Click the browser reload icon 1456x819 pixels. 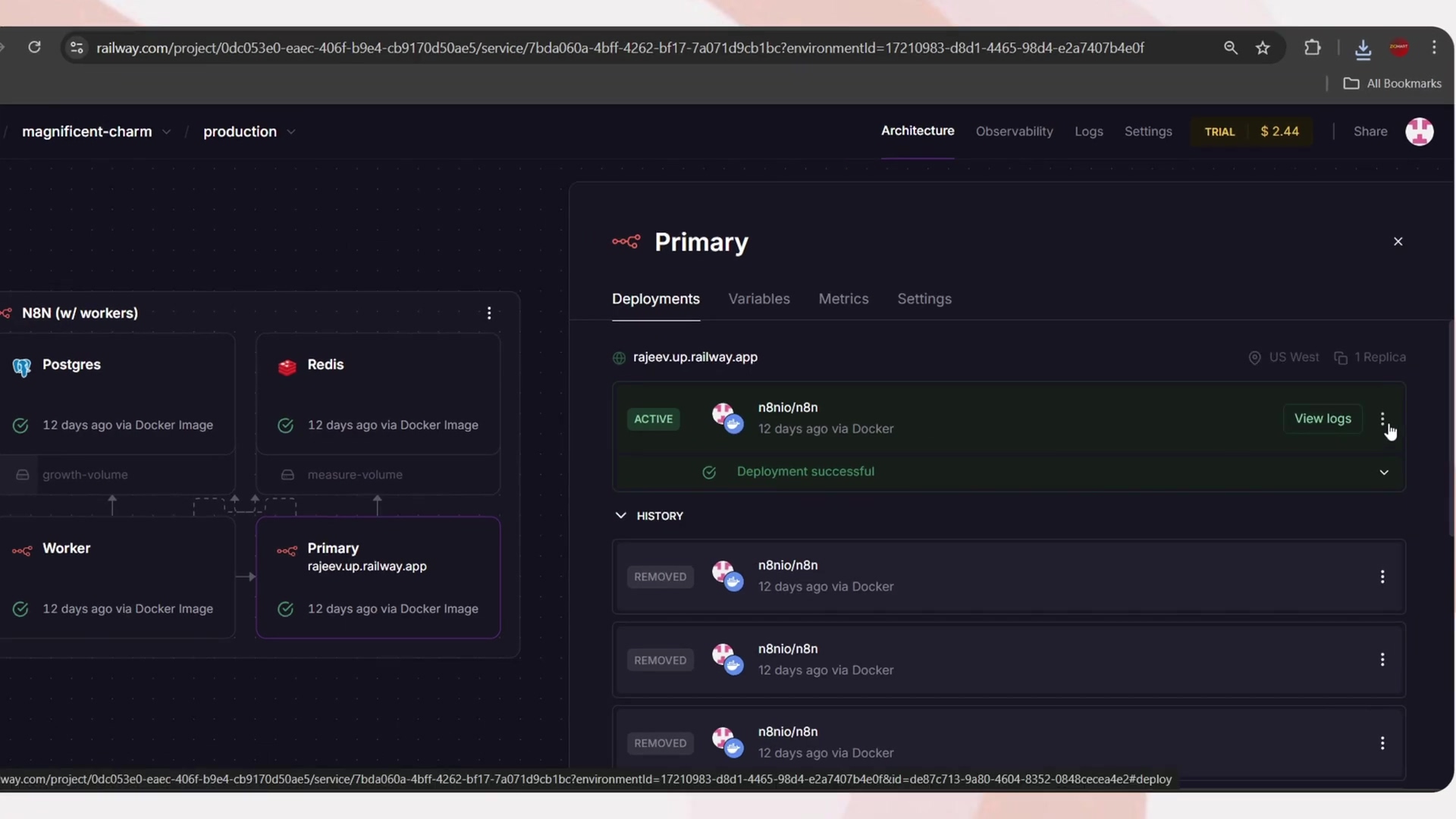point(34,47)
